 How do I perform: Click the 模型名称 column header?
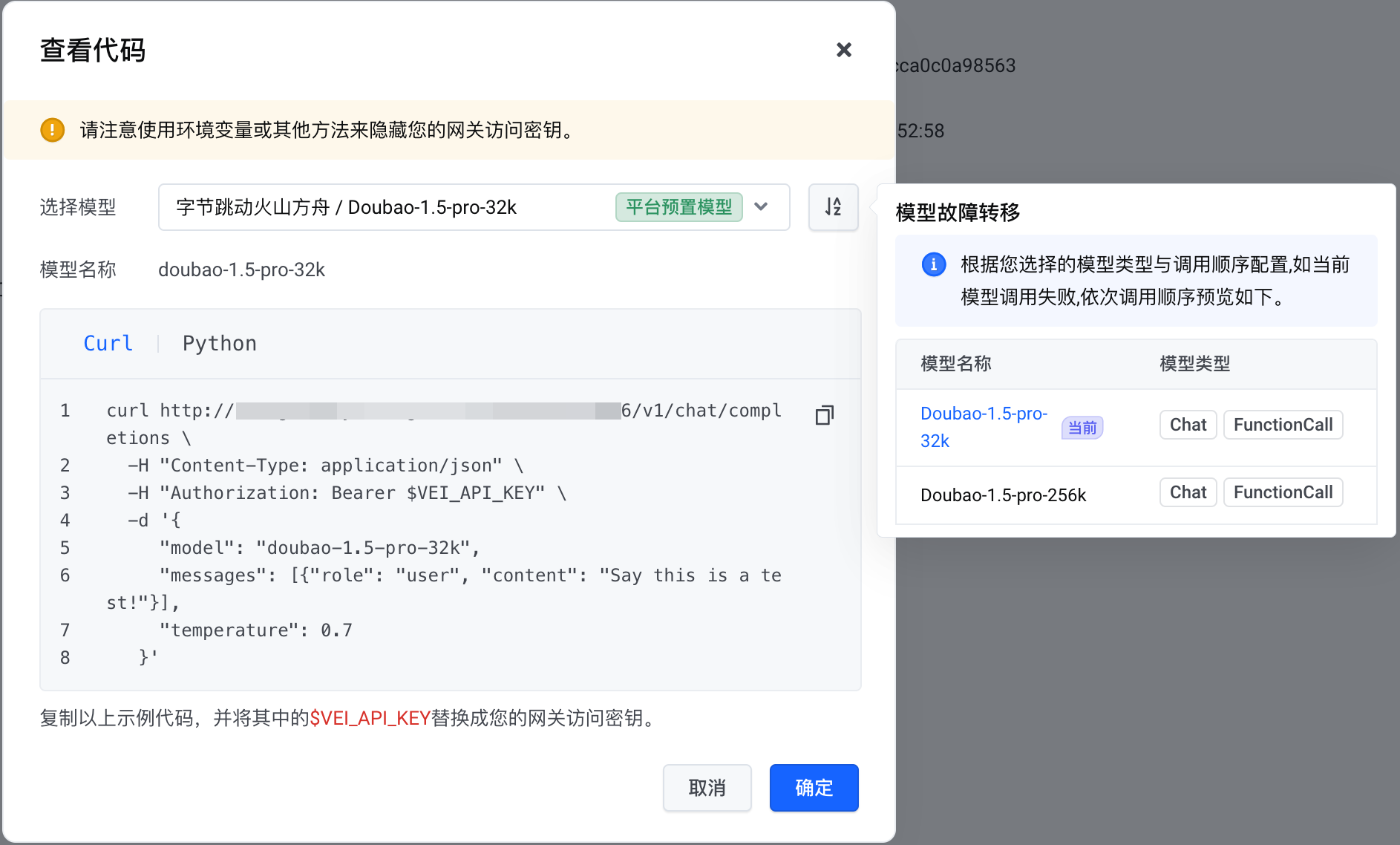click(956, 364)
